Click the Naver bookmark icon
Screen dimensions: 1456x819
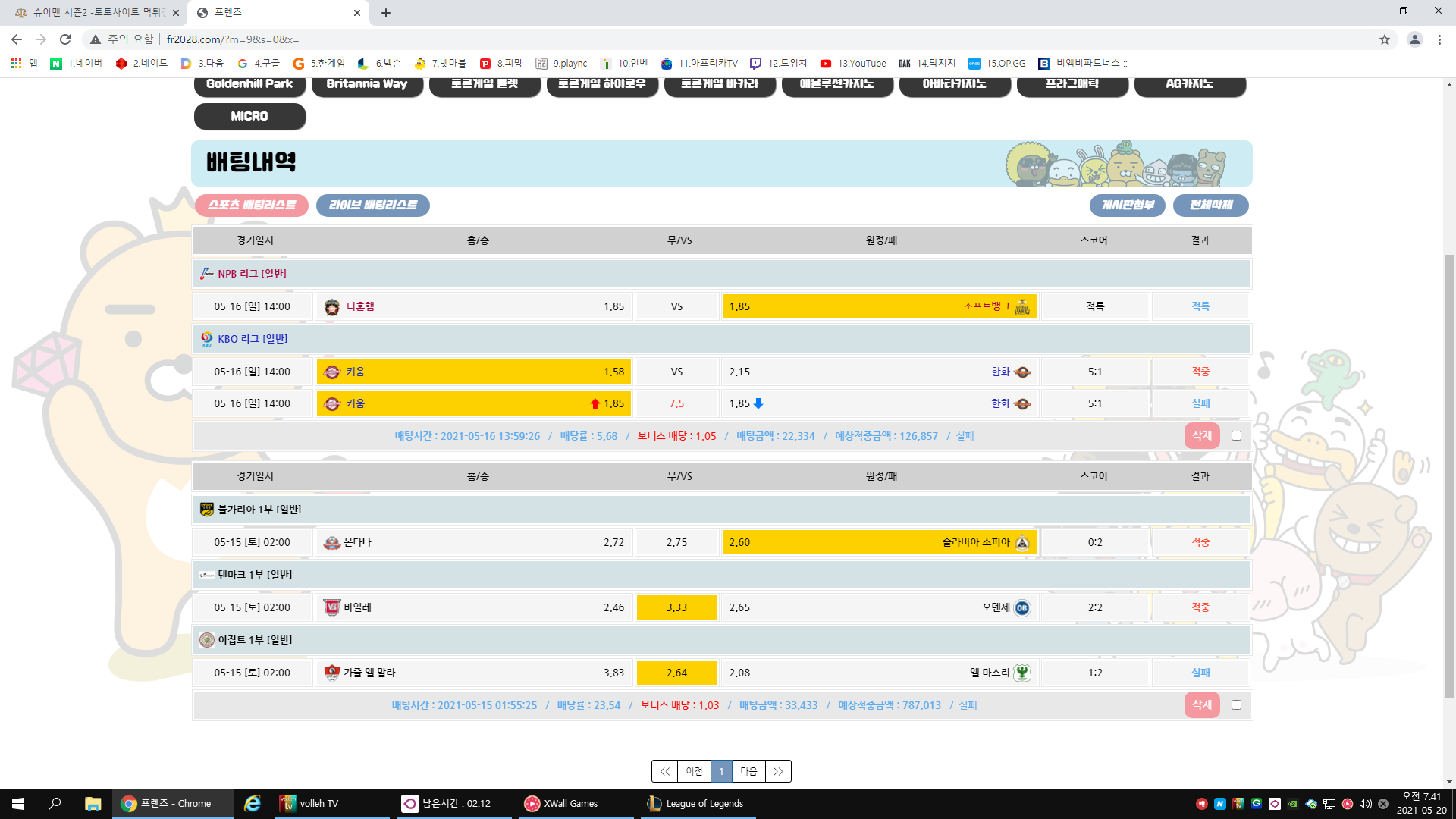pos(56,64)
